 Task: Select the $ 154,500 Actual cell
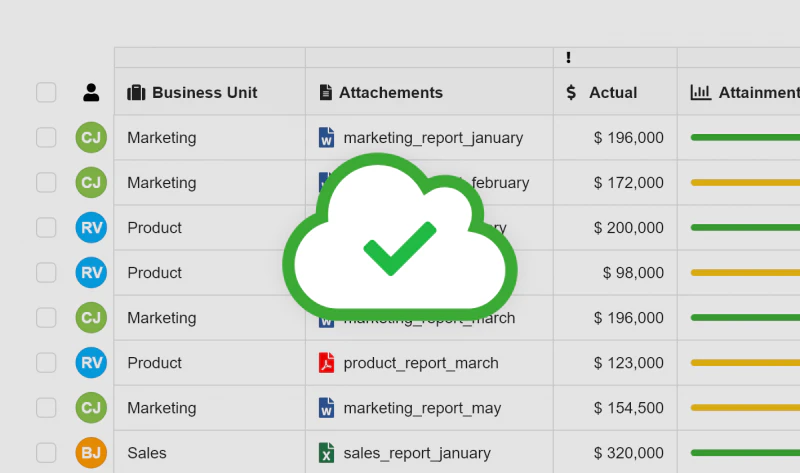coord(615,408)
